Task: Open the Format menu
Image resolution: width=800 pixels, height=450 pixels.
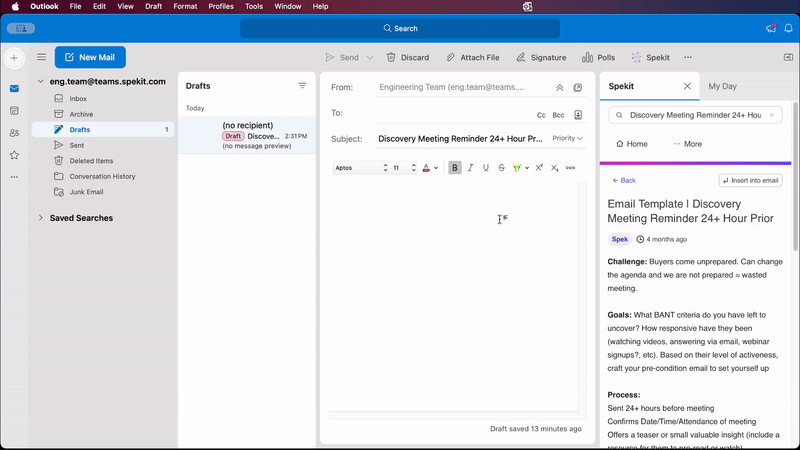Action: click(x=185, y=6)
